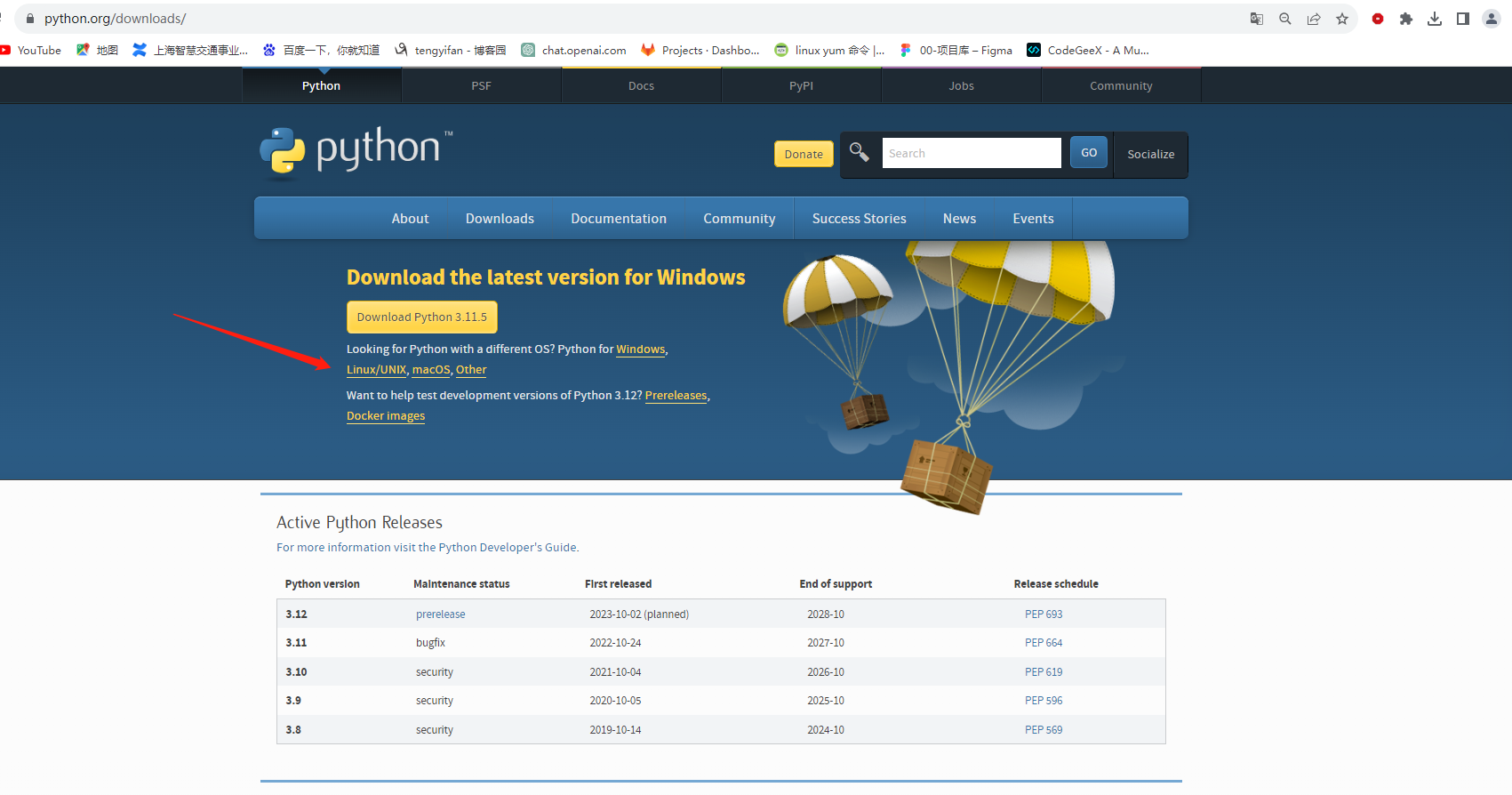Viewport: 1512px width, 795px height.
Task: Click the share page icon in address bar
Action: (x=1314, y=19)
